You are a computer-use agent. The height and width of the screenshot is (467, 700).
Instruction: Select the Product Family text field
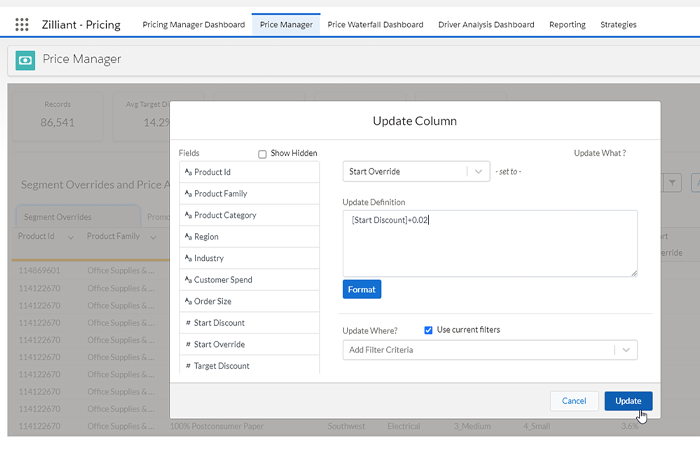(220, 194)
